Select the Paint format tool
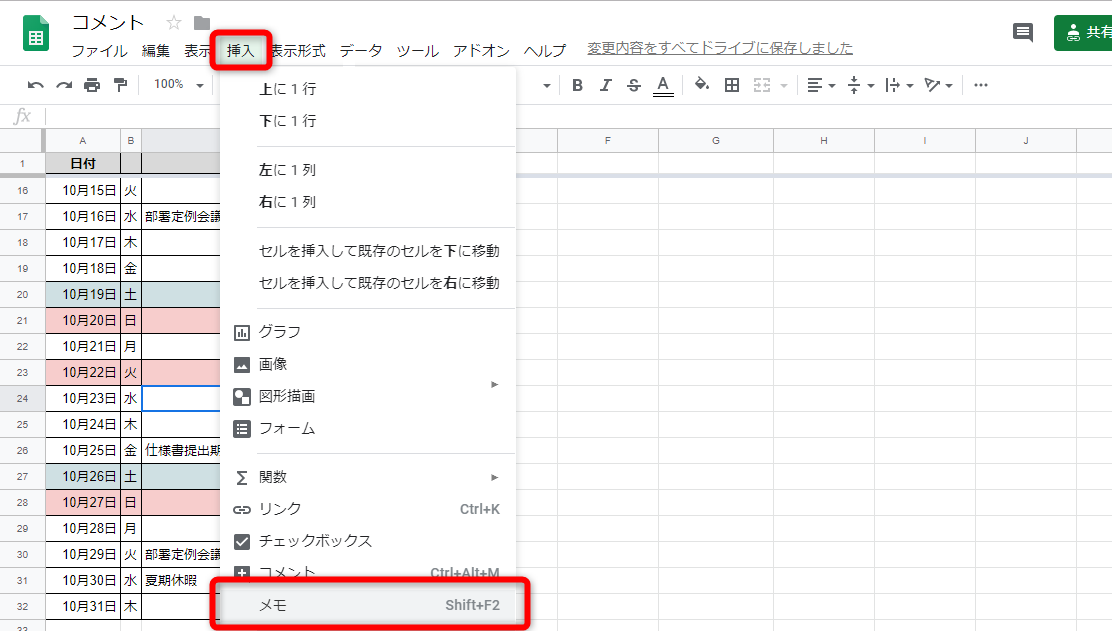This screenshot has height=631, width=1112. pyautogui.click(x=118, y=85)
